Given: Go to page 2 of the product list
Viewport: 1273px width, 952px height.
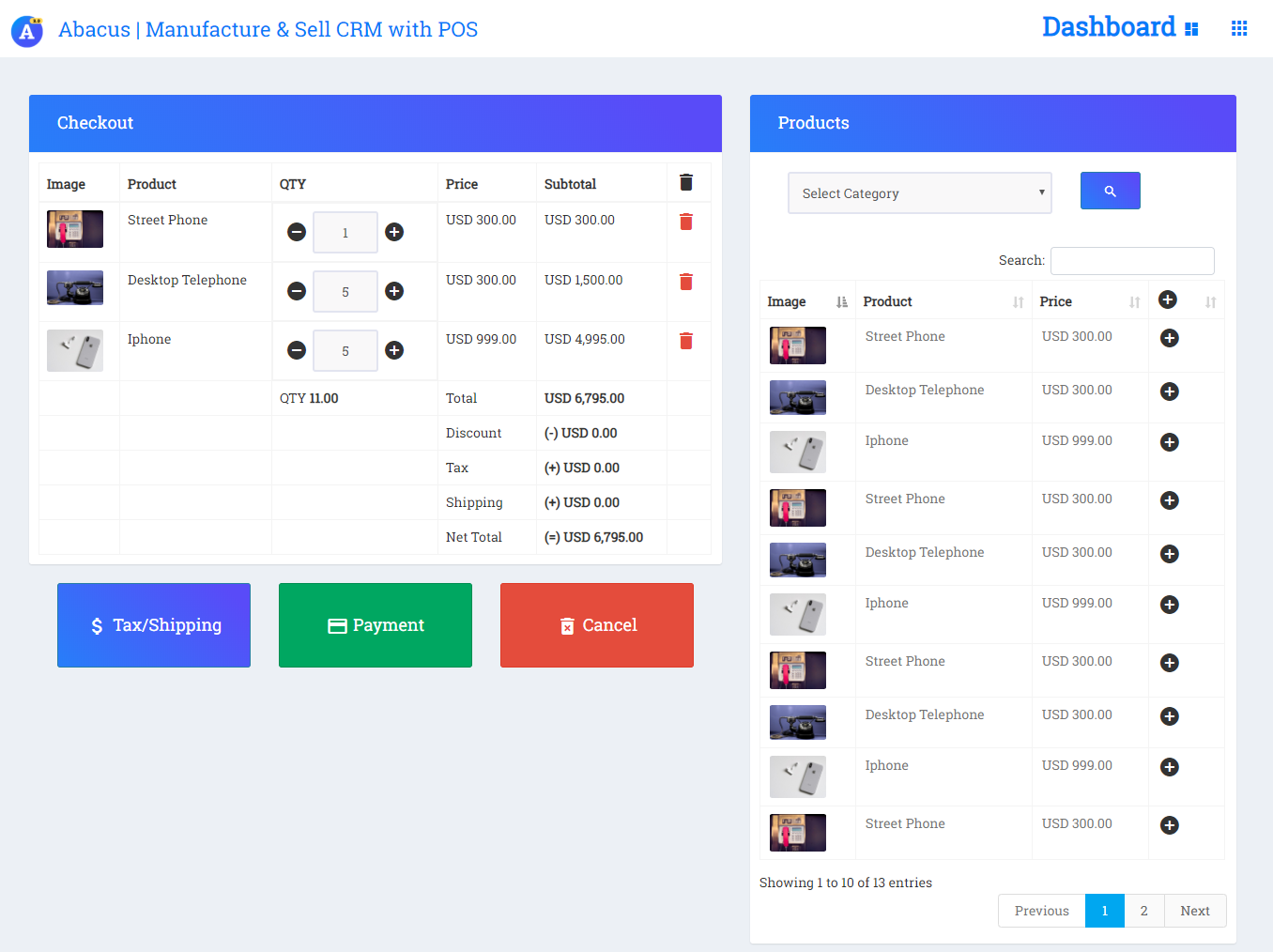Looking at the screenshot, I should pyautogui.click(x=1143, y=910).
